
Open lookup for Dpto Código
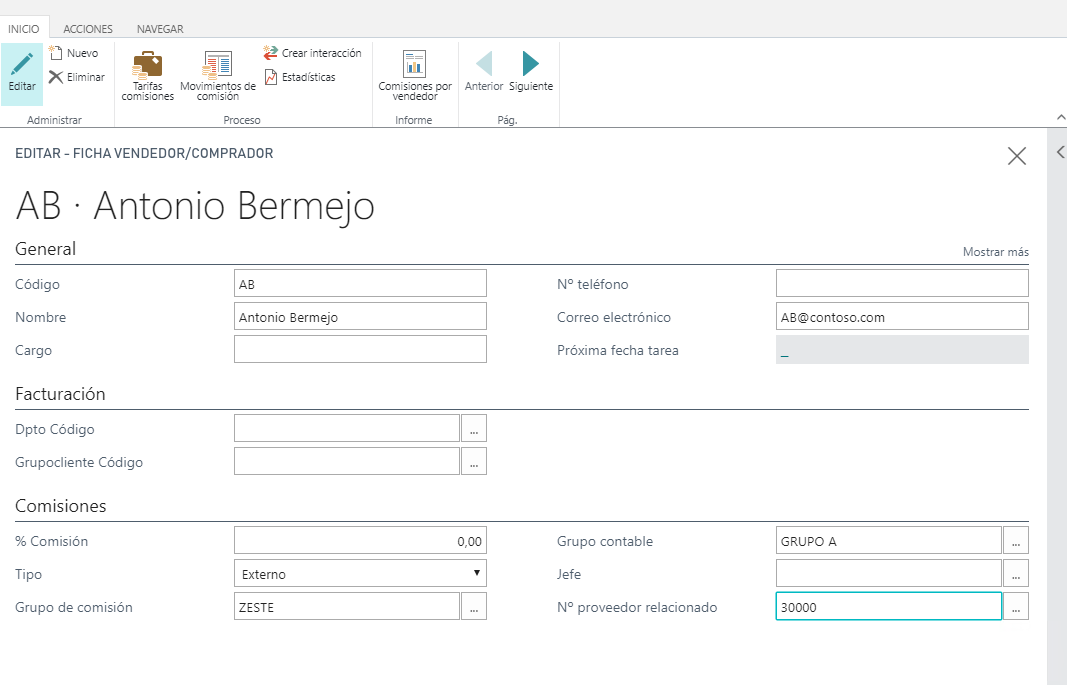click(474, 429)
